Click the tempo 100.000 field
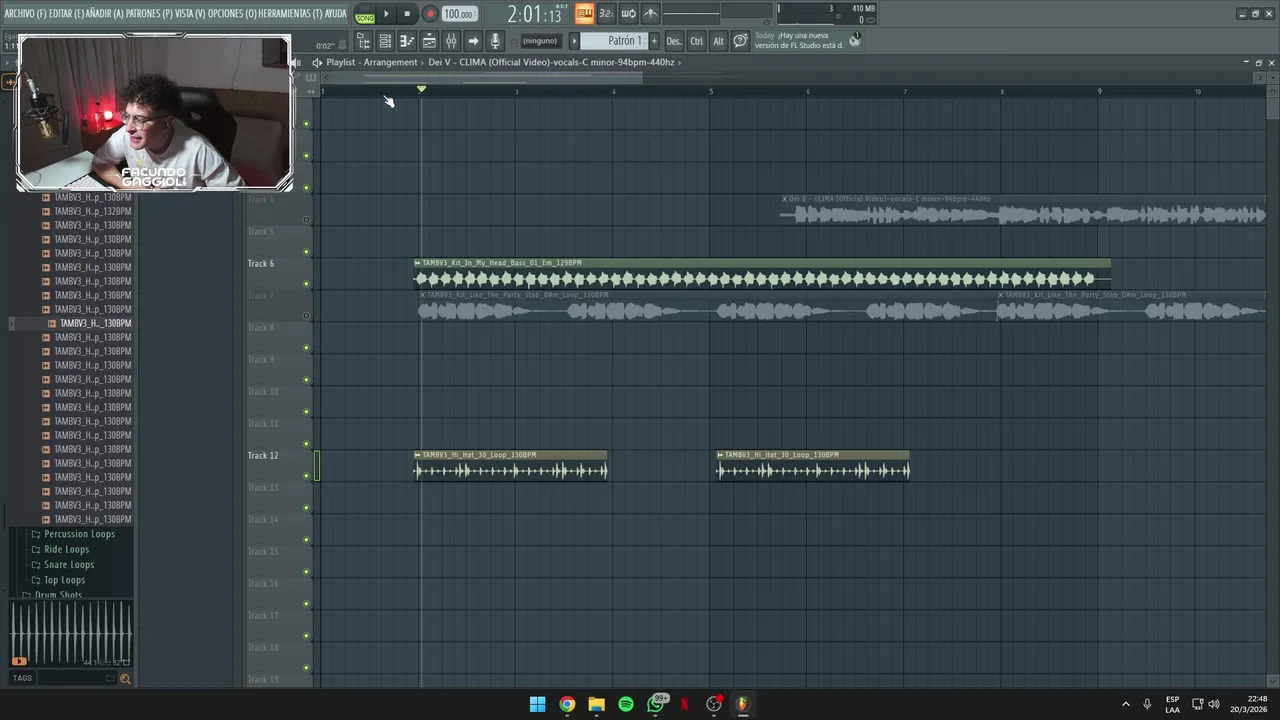The width and height of the screenshot is (1280, 720). pyautogui.click(x=459, y=14)
